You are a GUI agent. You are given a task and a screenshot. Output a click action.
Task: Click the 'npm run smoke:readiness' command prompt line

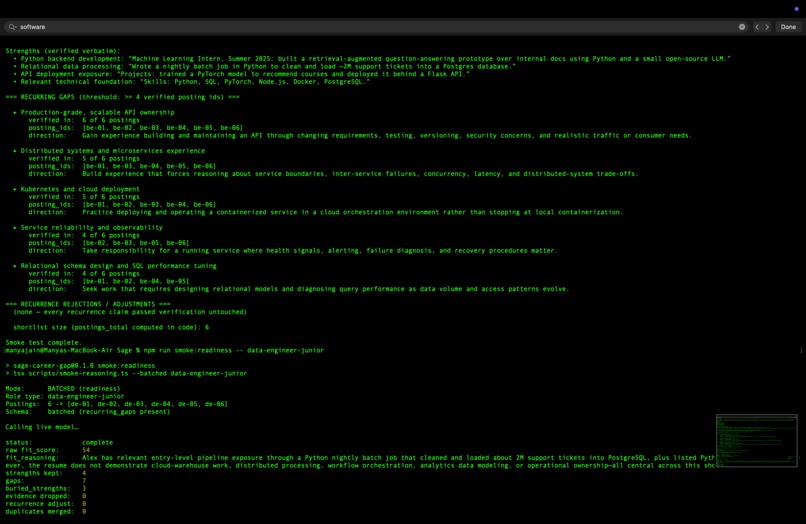[x=164, y=350]
